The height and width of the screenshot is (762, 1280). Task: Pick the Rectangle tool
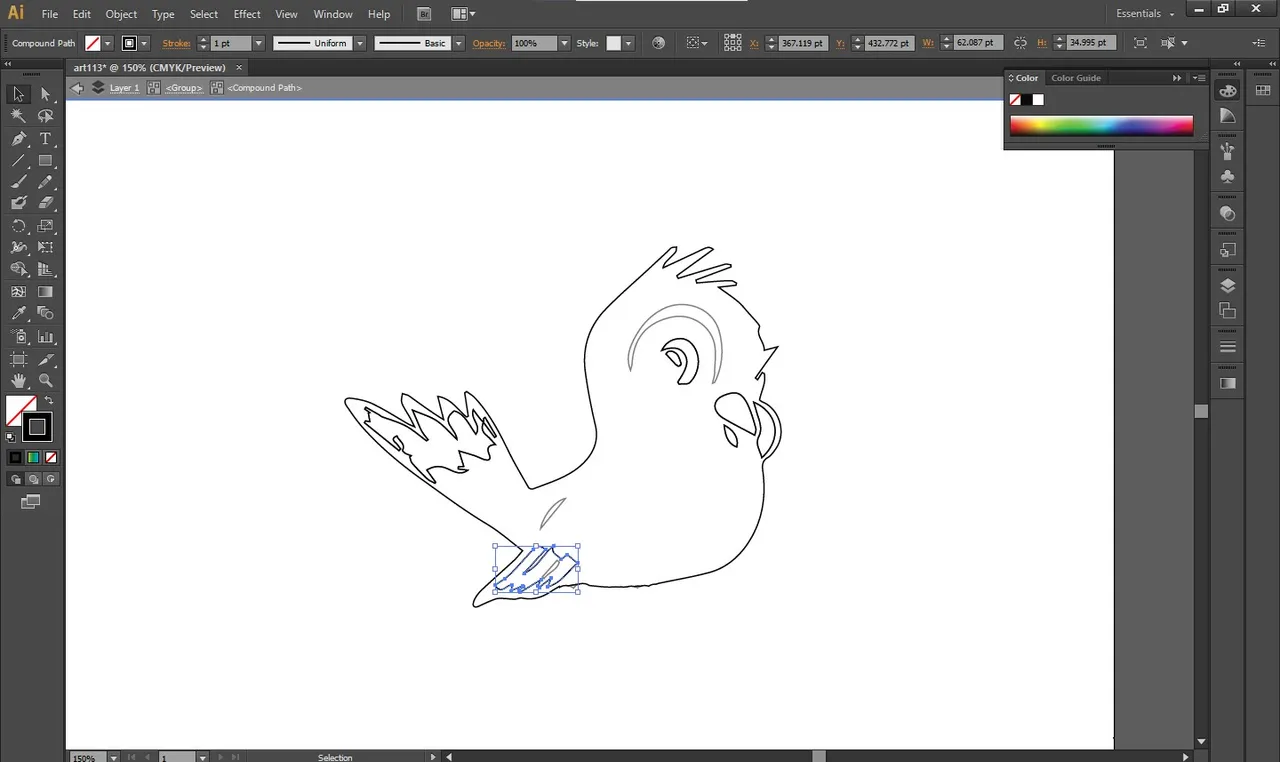coord(45,160)
